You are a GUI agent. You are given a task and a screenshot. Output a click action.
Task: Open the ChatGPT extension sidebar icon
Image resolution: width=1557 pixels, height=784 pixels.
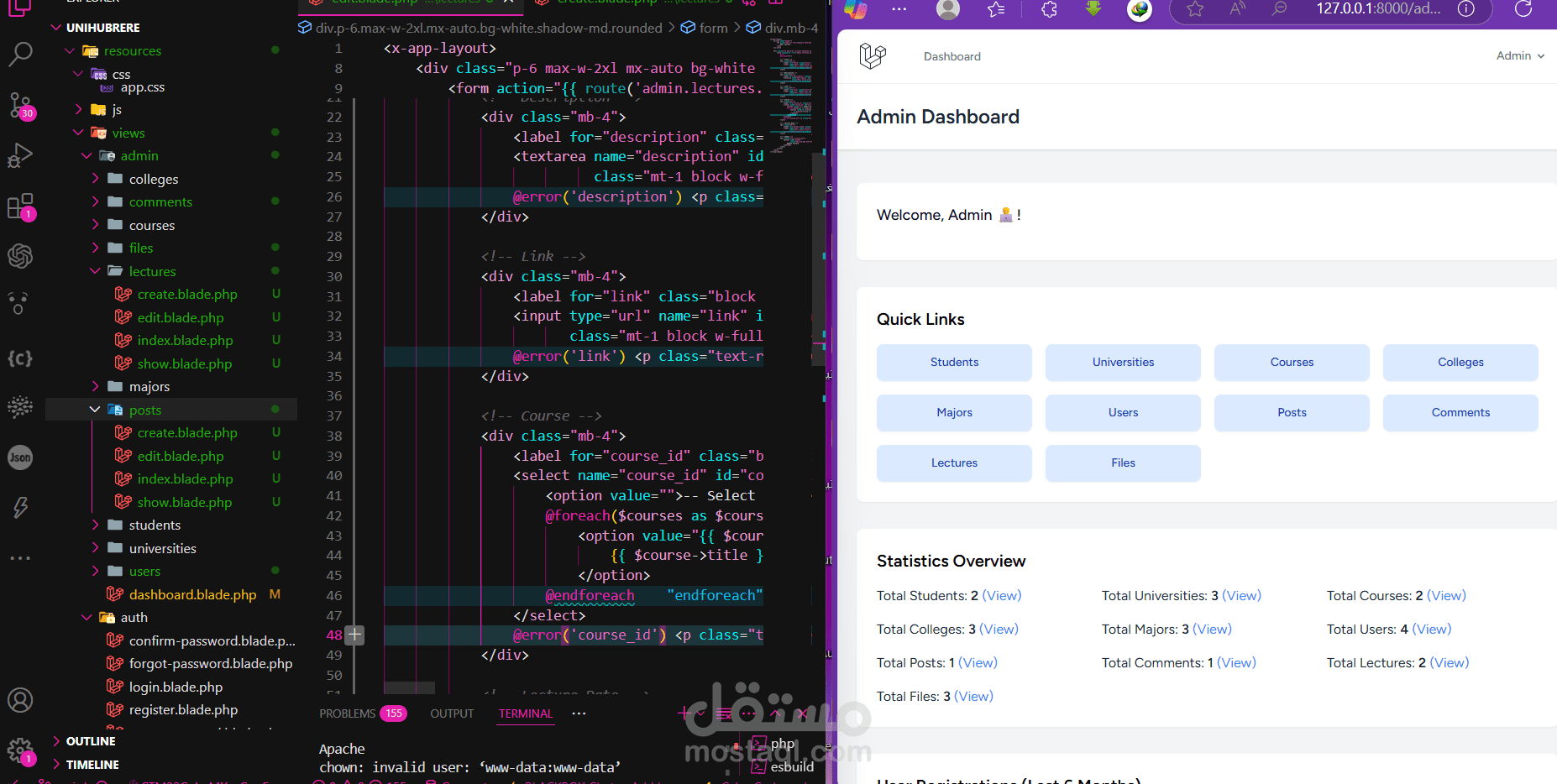(20, 256)
